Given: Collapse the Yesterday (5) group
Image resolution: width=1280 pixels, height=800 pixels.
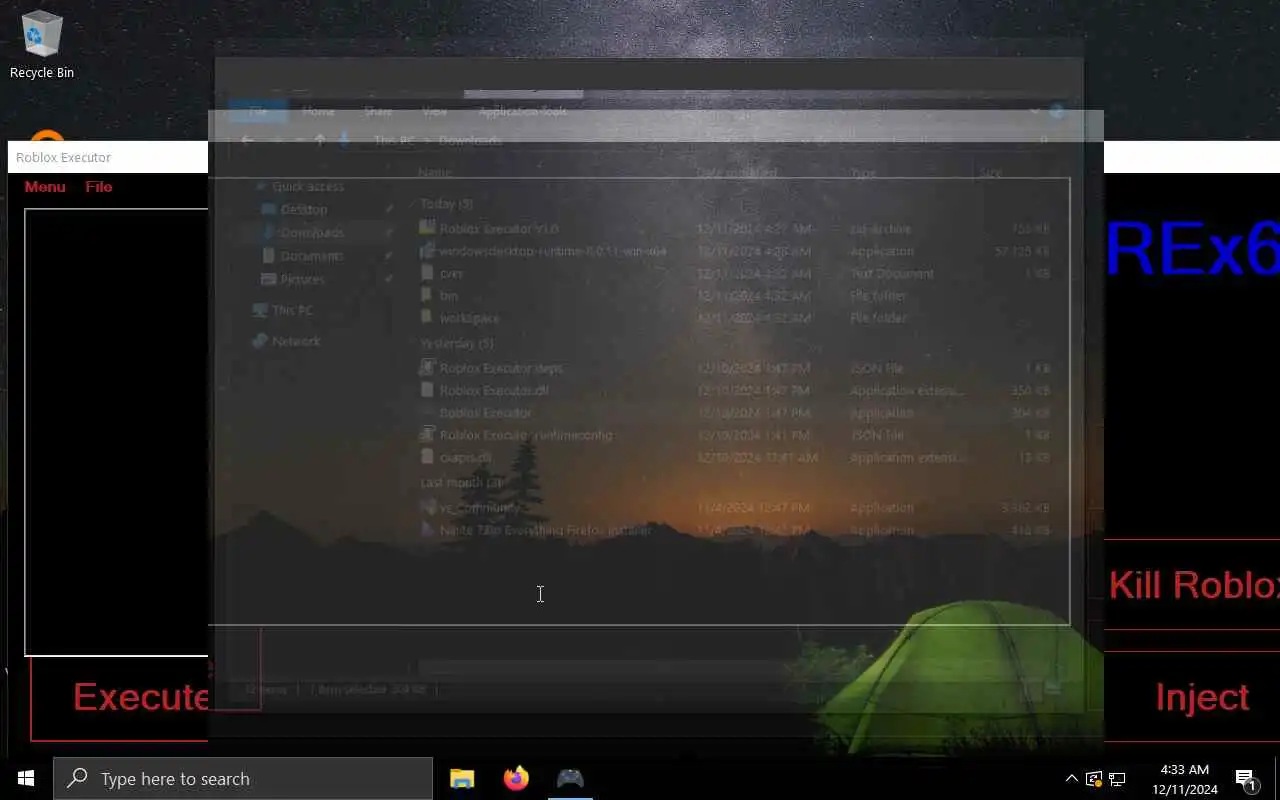Looking at the screenshot, I should pos(457,343).
